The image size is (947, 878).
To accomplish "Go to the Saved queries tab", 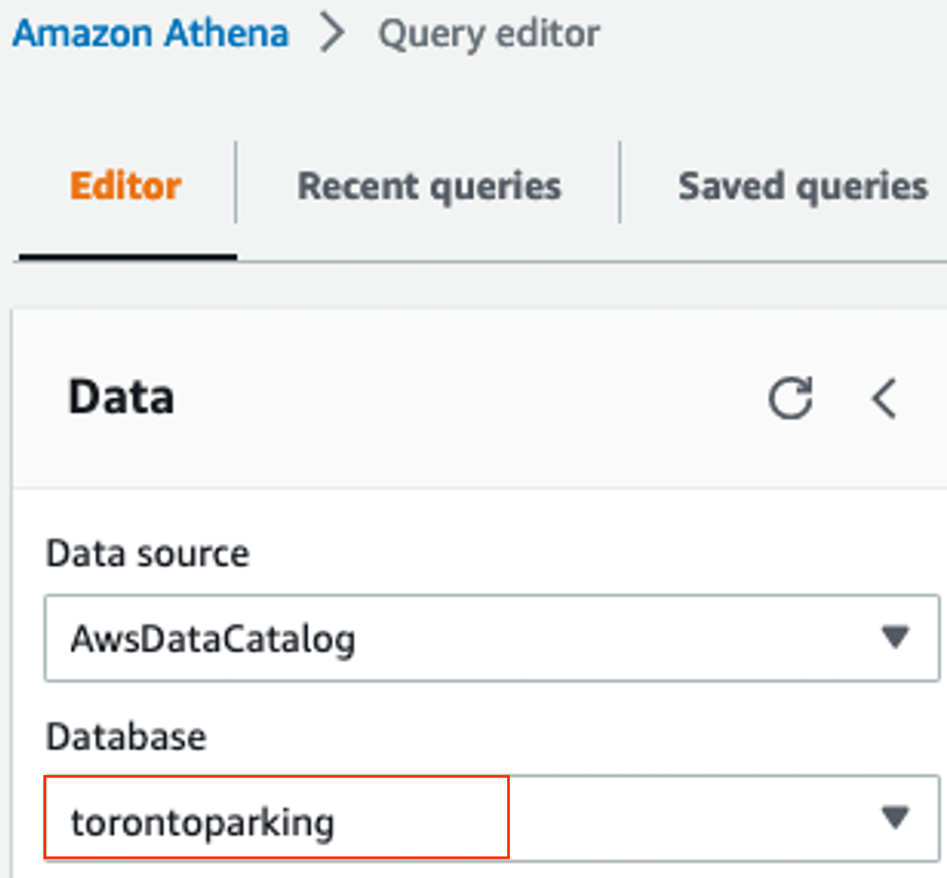I will (x=803, y=186).
